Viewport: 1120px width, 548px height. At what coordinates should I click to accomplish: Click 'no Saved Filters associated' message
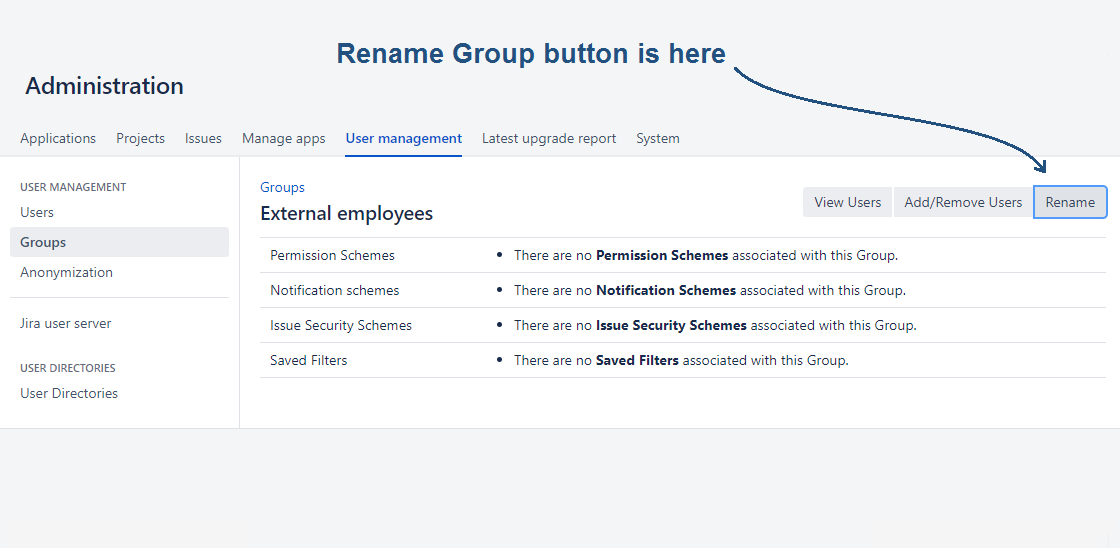coord(681,360)
